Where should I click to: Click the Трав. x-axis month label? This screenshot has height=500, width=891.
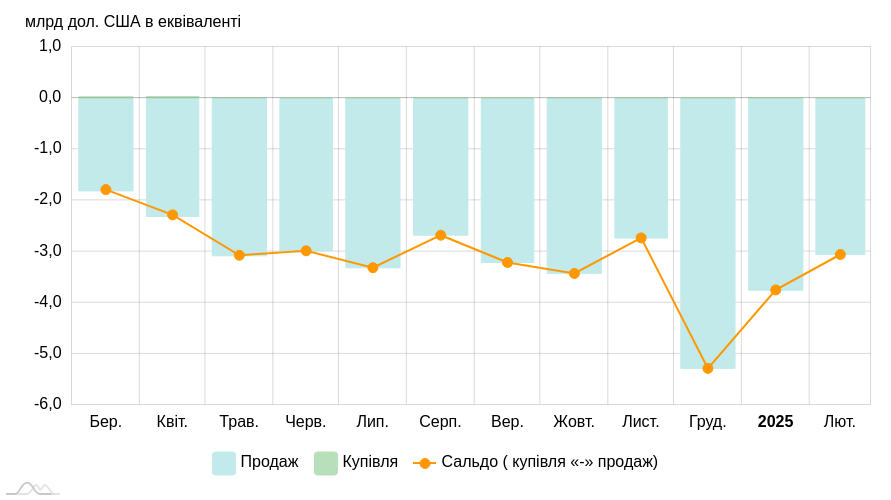239,422
